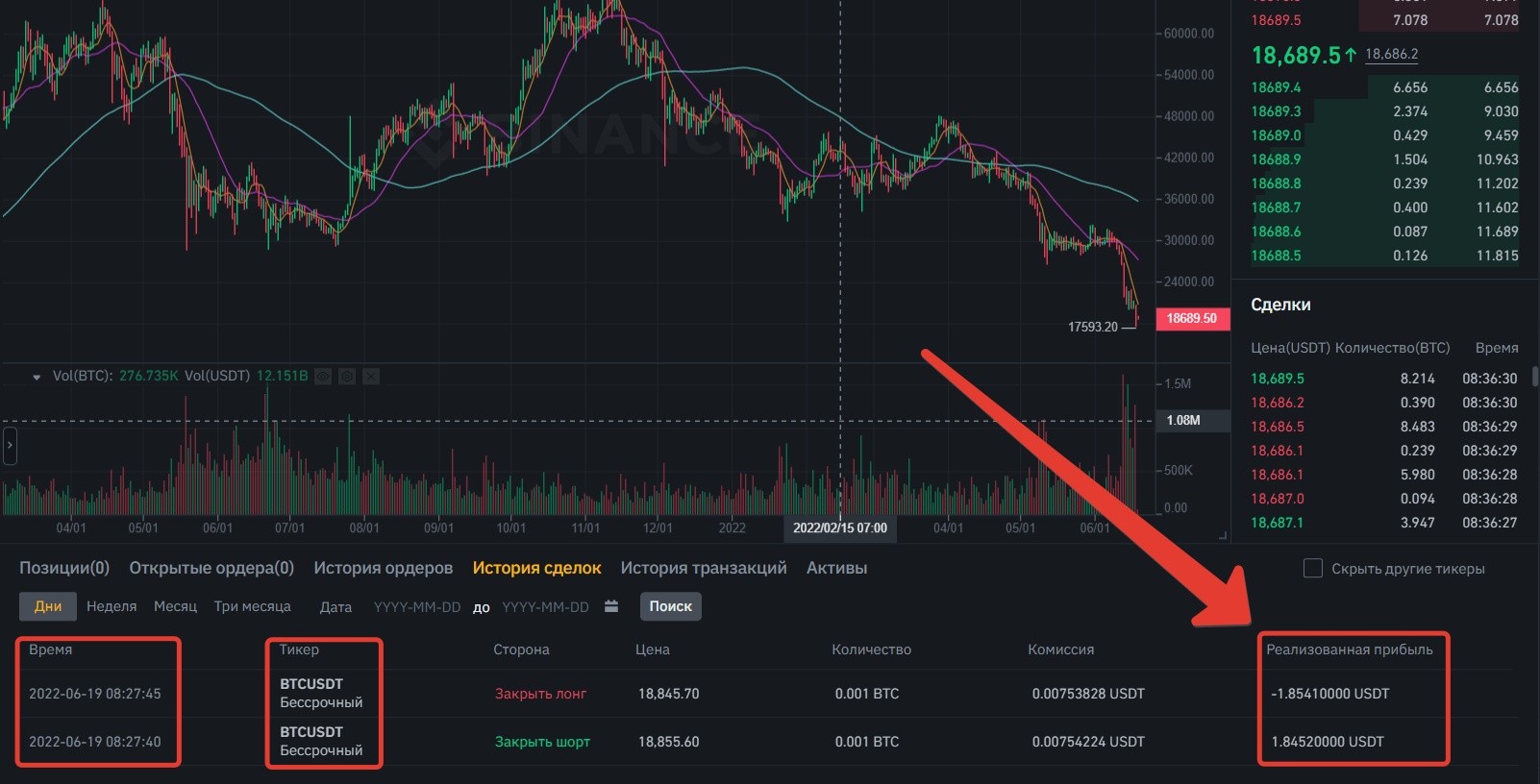Viewport: 1540px width, 784px height.
Task: Expand the left side panel chevron
Action: [x=10, y=446]
